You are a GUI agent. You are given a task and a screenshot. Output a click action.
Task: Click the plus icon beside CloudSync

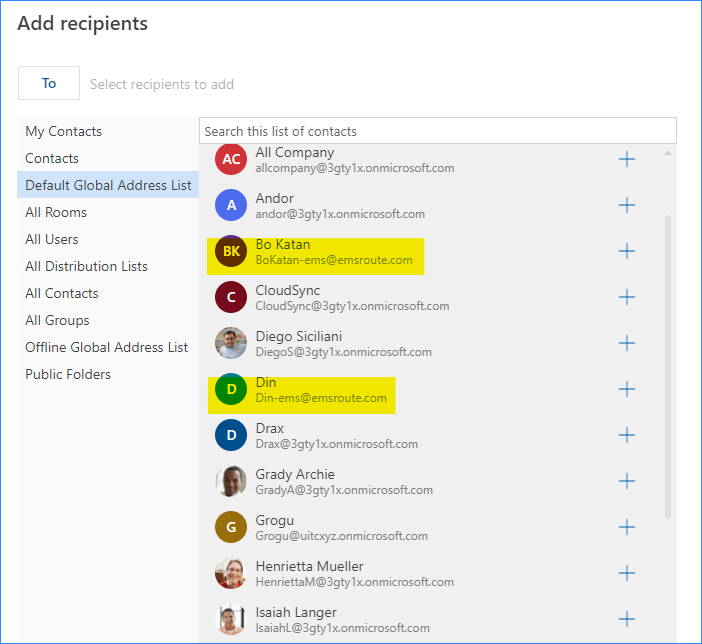click(627, 297)
